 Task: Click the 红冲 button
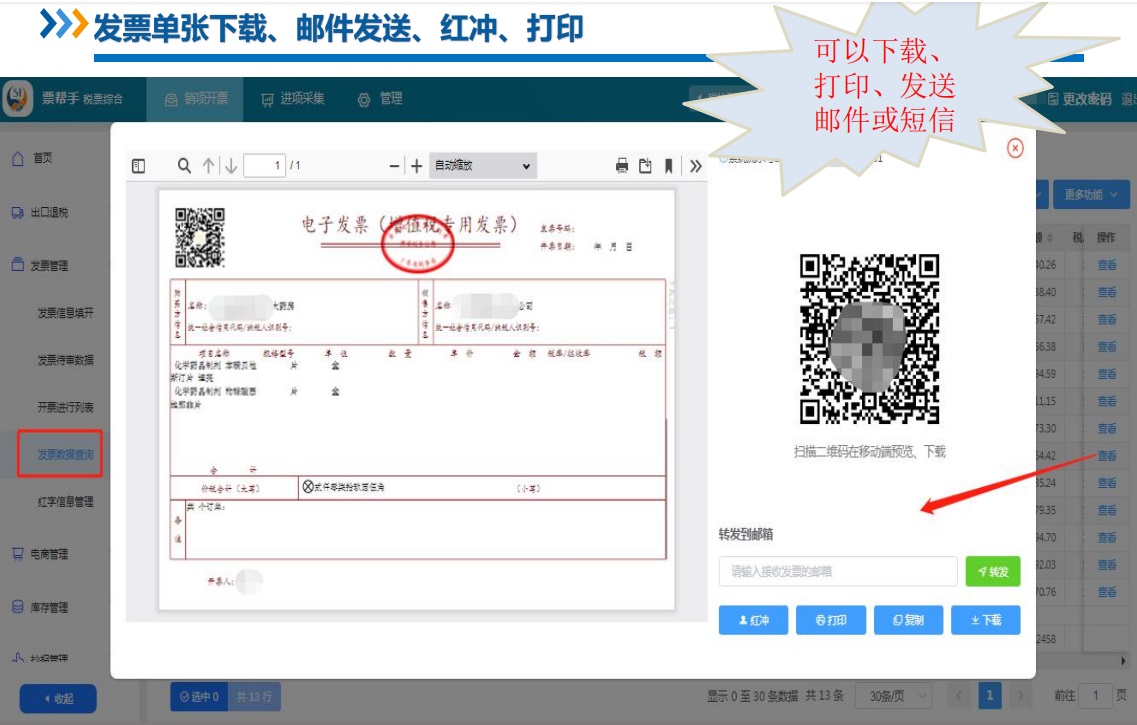pos(753,620)
